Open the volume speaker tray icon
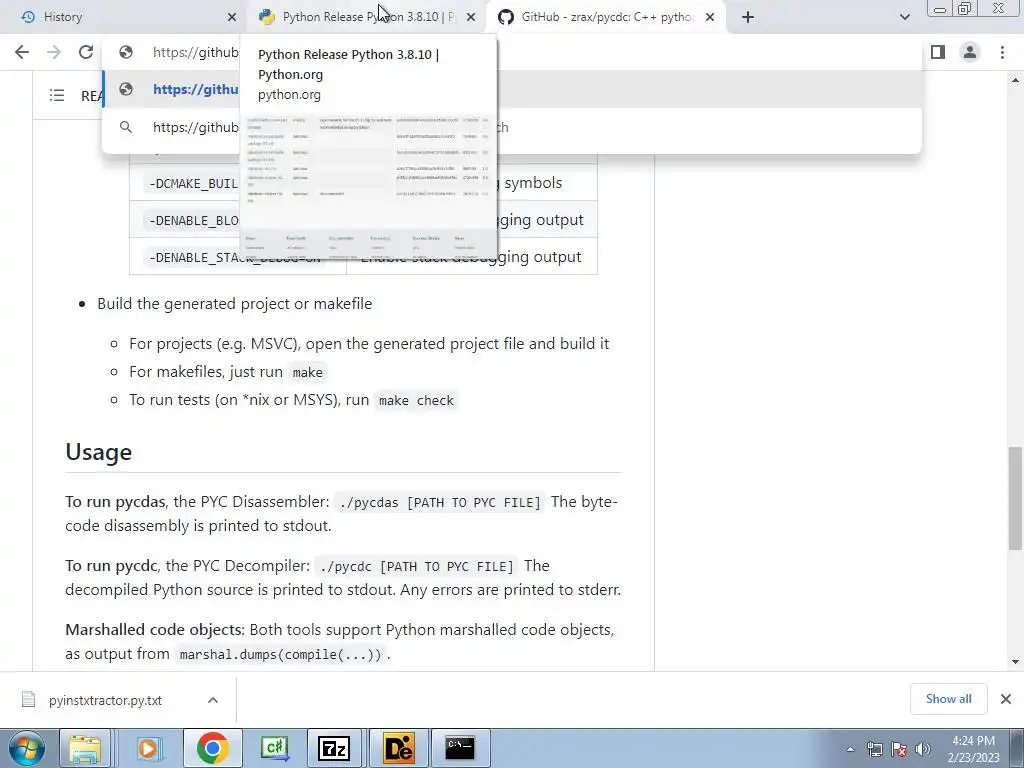 pos(923,749)
